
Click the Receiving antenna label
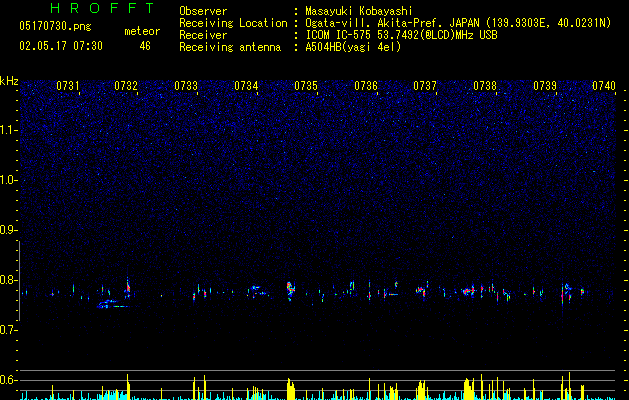pos(230,47)
